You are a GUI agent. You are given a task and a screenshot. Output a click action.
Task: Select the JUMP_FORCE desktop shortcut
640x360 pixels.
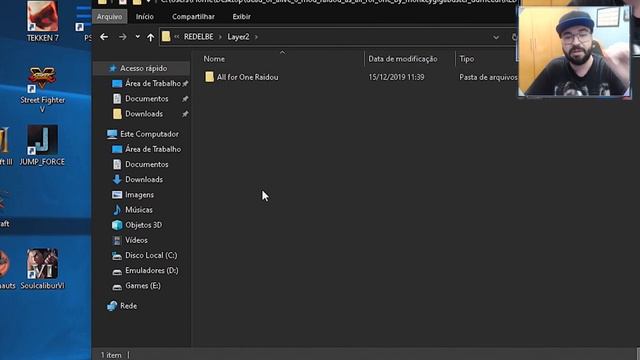(x=42, y=145)
